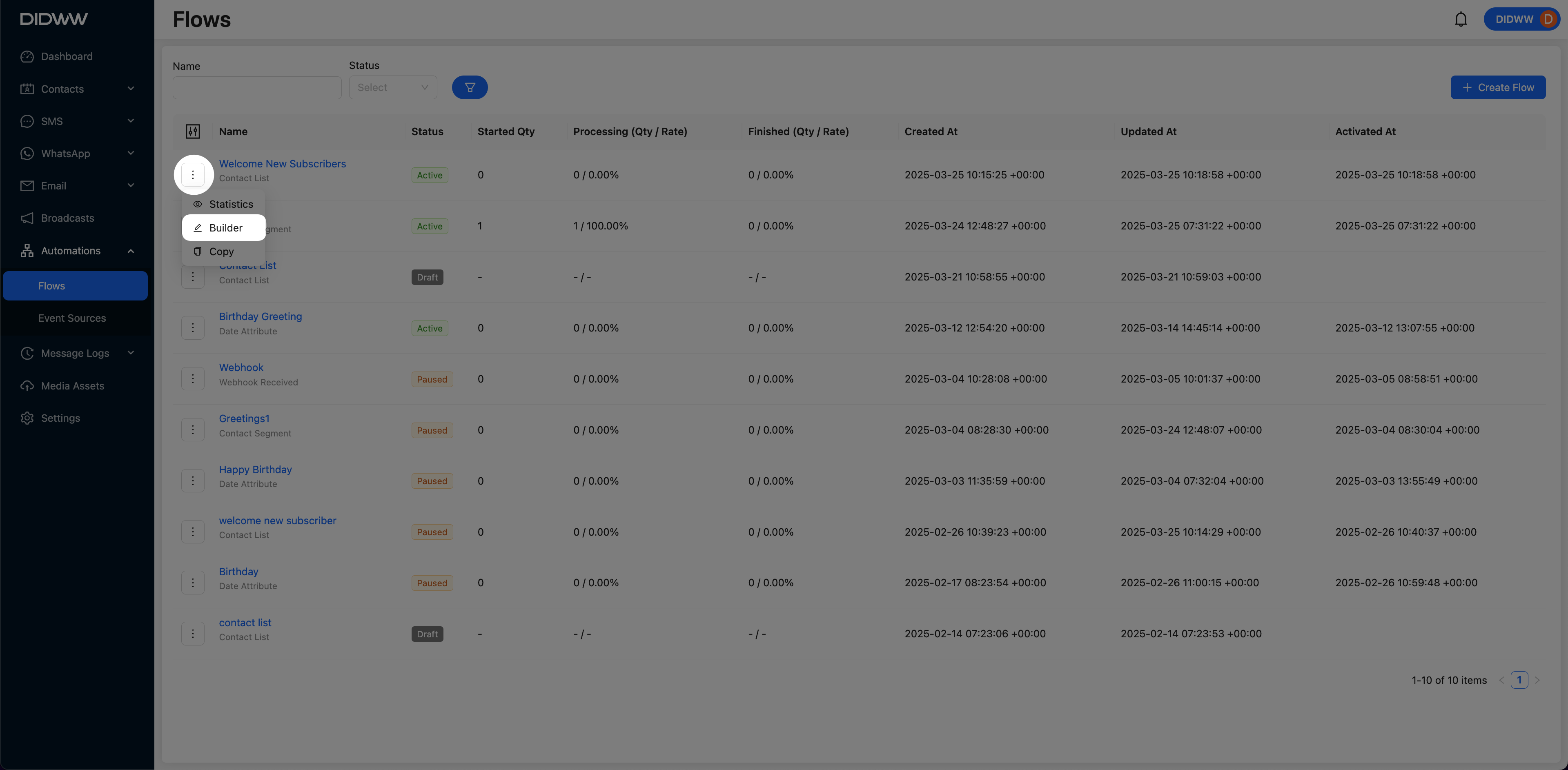Click the DIDWW logo

click(53, 19)
